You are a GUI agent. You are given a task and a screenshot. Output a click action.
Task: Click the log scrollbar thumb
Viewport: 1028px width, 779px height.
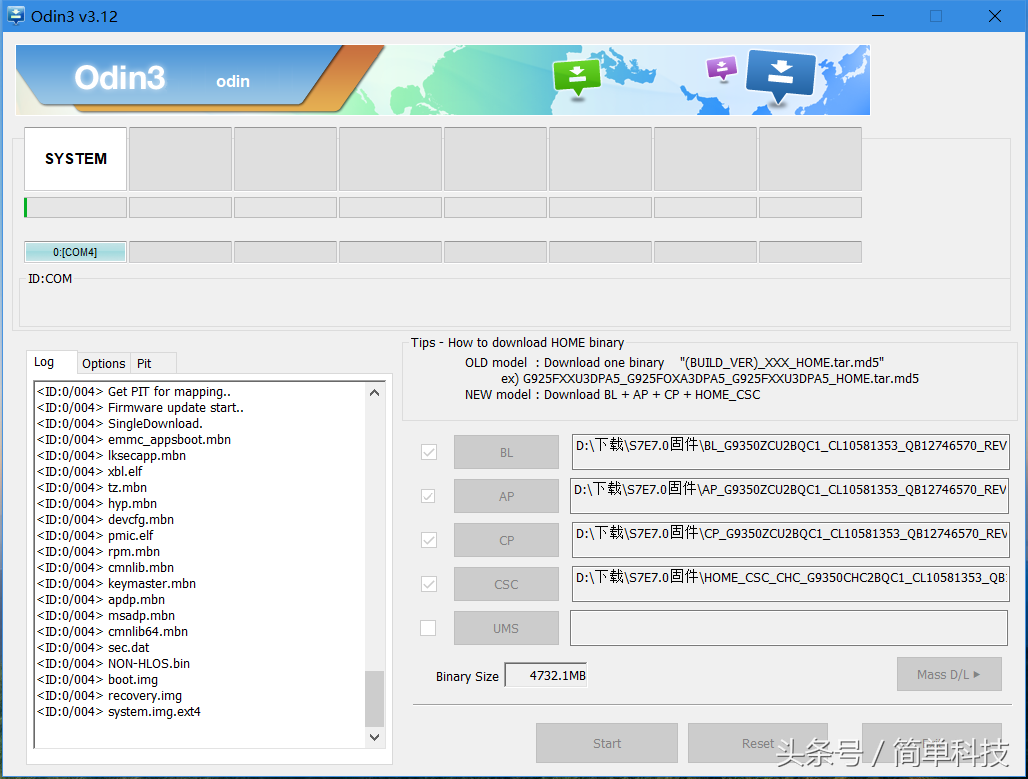[374, 699]
